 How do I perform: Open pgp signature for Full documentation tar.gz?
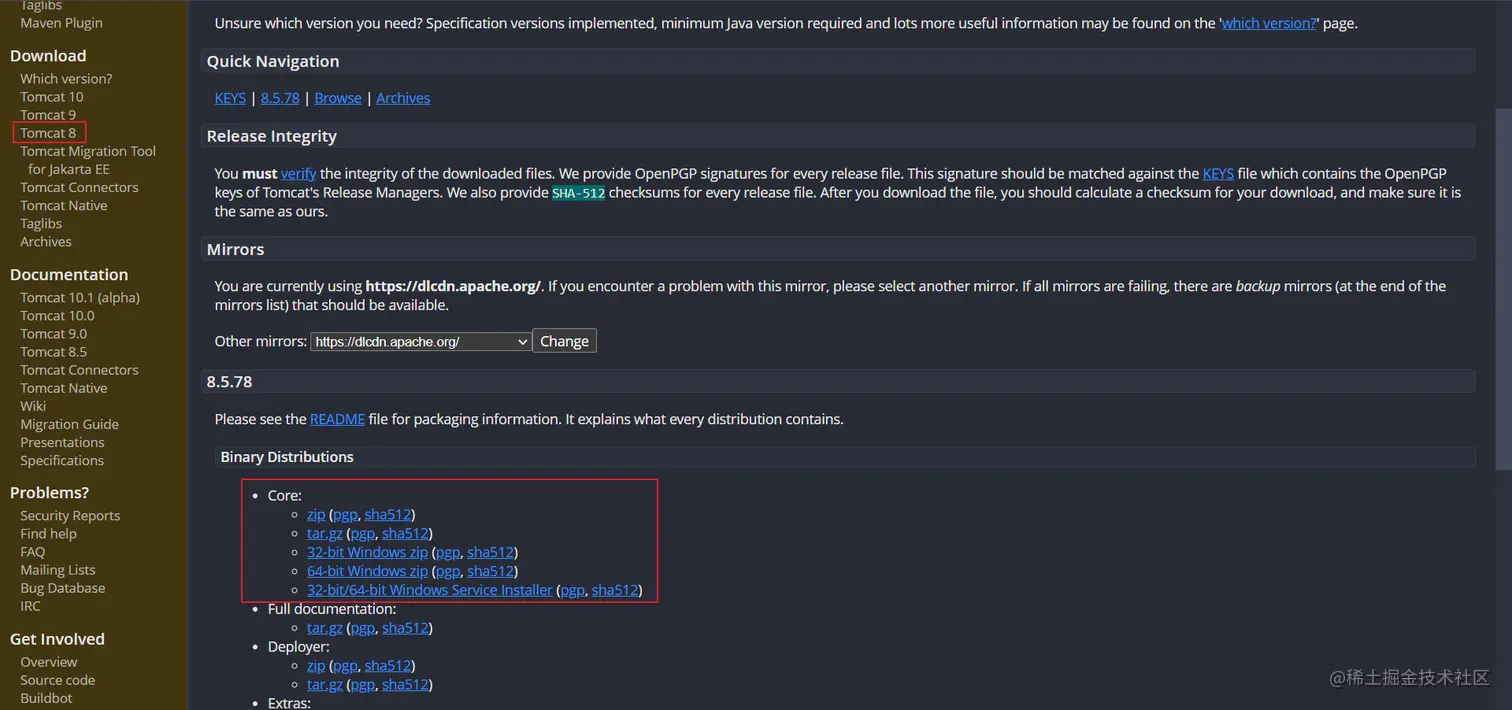(x=362, y=628)
